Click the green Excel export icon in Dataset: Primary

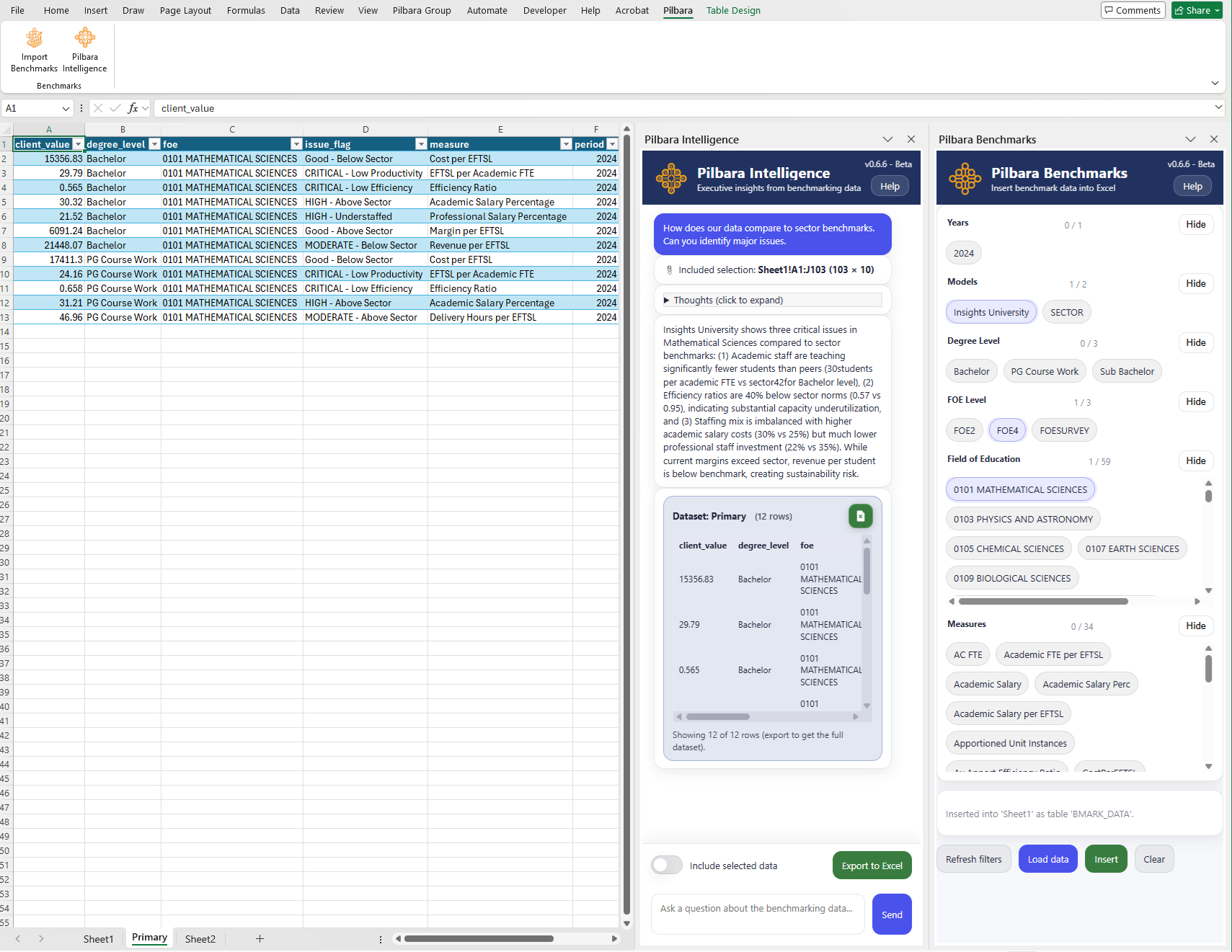(x=860, y=516)
